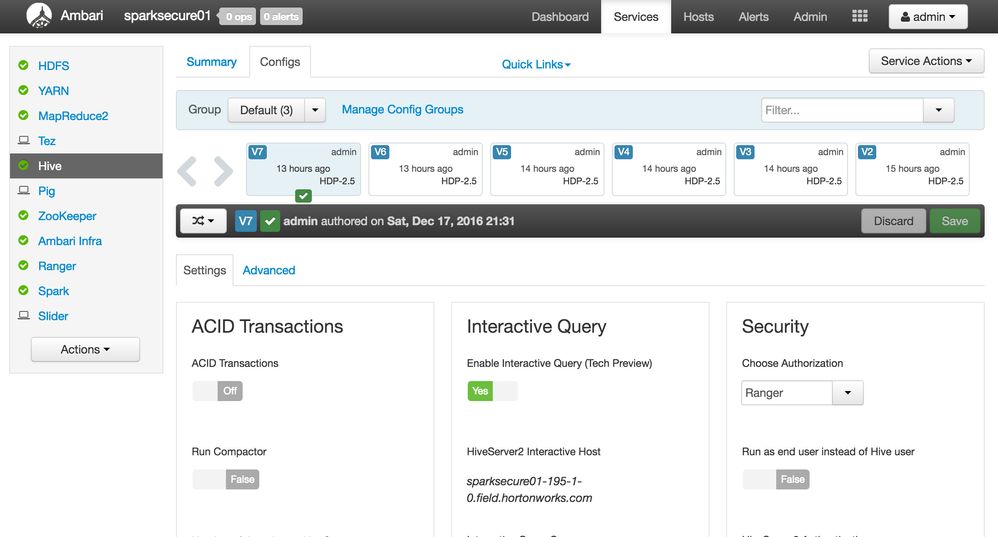Switch to the Advanced tab
Viewport: 998px width, 537px height.
click(269, 270)
